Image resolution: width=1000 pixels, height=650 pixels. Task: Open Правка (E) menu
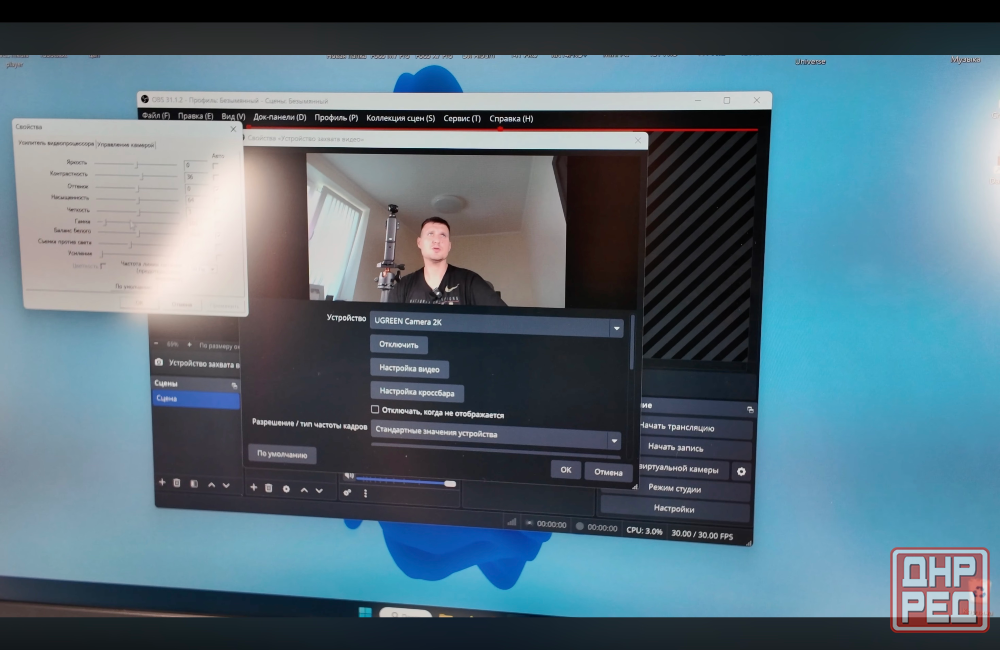(195, 116)
